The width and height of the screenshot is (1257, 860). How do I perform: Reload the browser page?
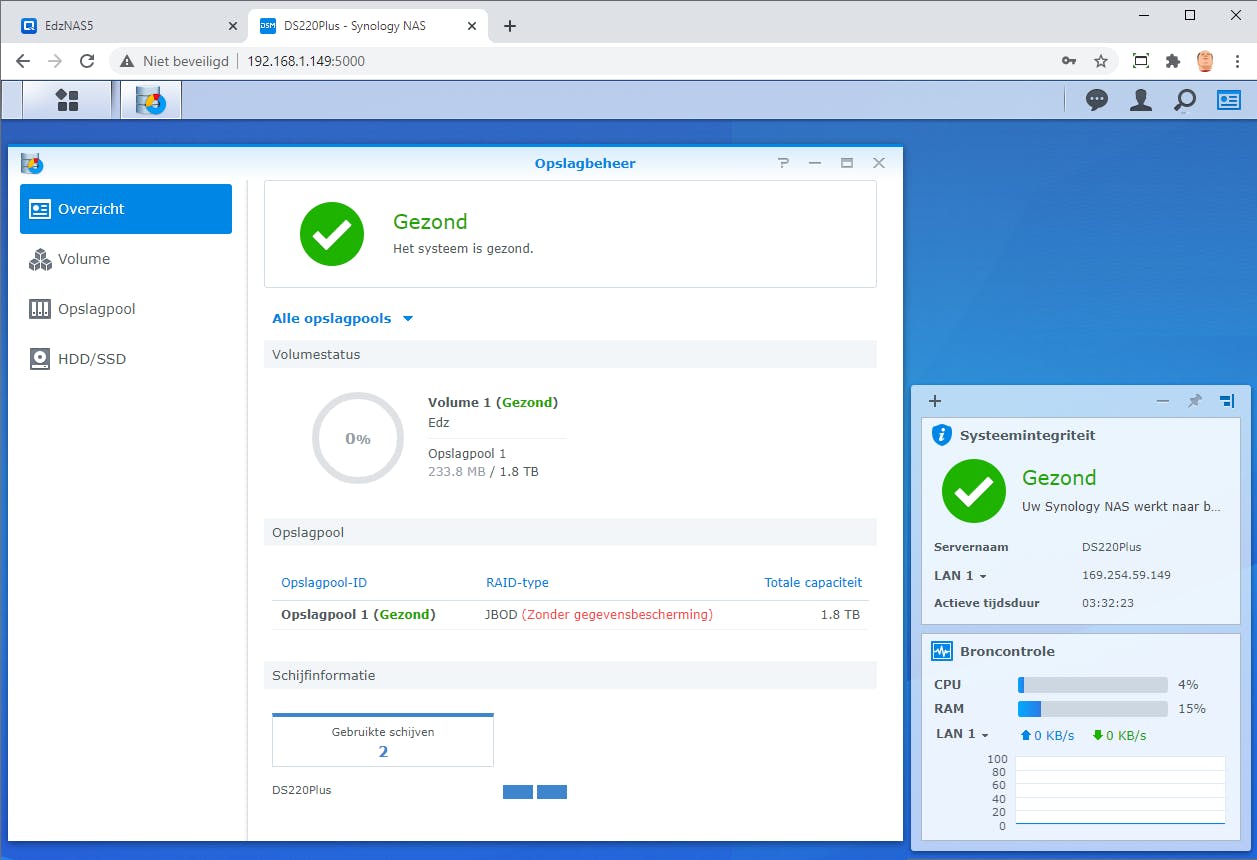(x=87, y=61)
